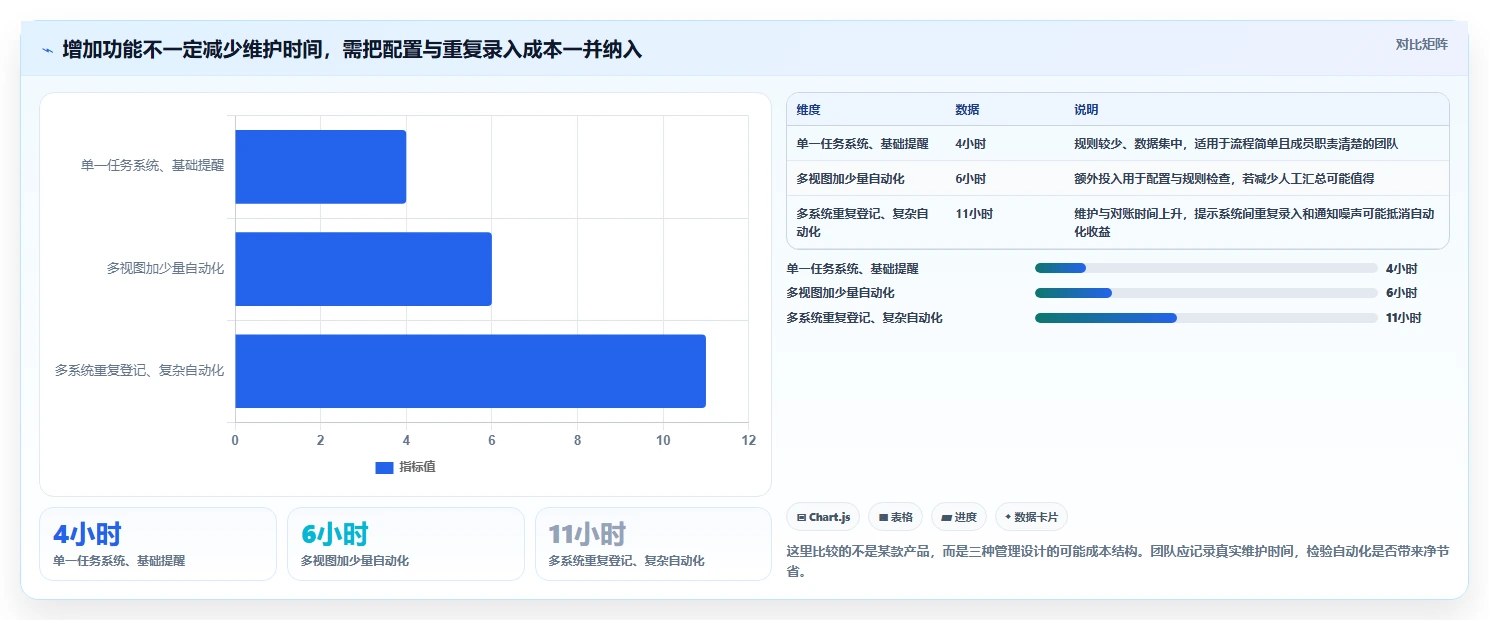The height and width of the screenshot is (620, 1489).
Task: Click the 表格 tag chip
Action: pos(895,517)
